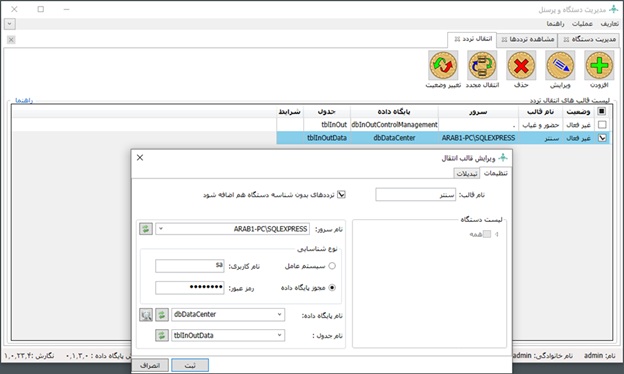Click the وضعیت column header

pyautogui.click(x=578, y=111)
